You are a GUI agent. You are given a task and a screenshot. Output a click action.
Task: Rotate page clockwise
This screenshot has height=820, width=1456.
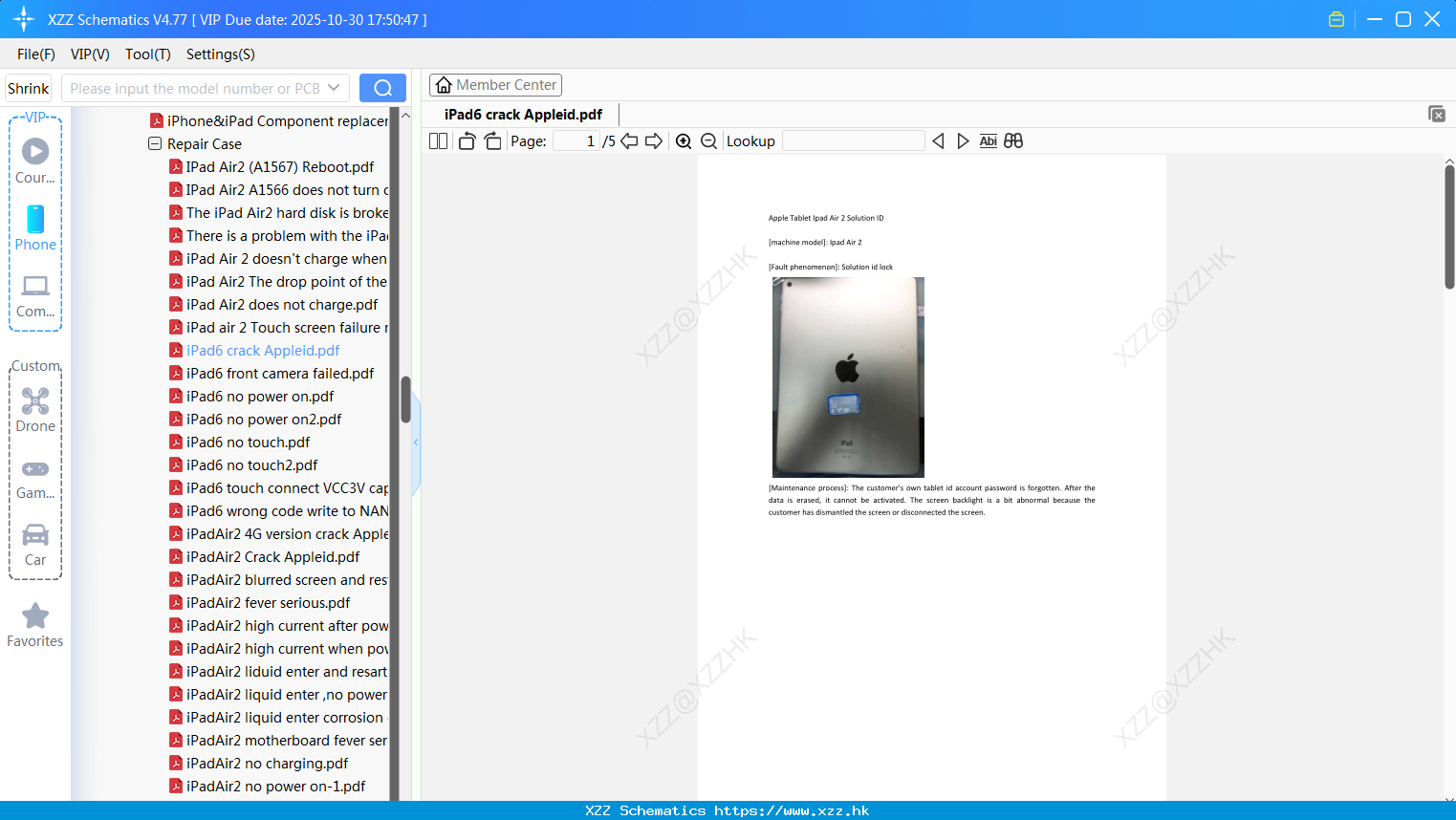tap(492, 141)
